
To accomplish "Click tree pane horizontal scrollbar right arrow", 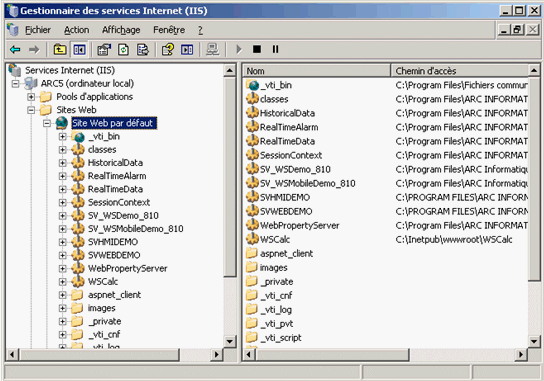I will coord(217,354).
